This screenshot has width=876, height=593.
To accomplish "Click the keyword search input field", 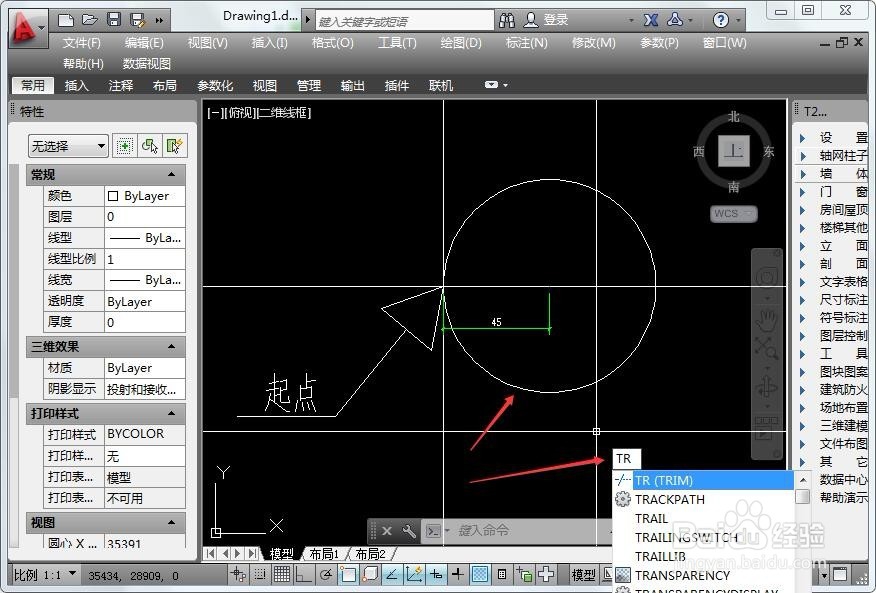I will click(x=404, y=21).
